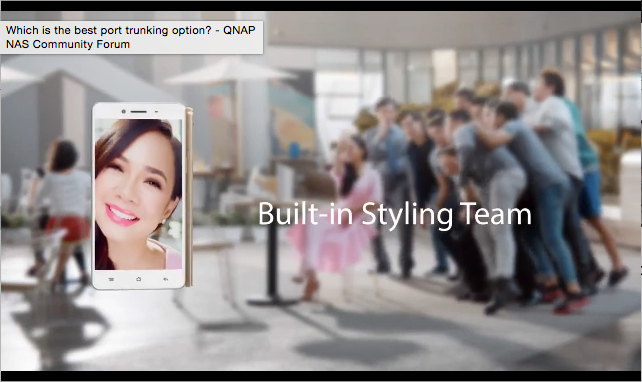
Task: Click the phone's proximity sensor dot
Action: [x=156, y=111]
